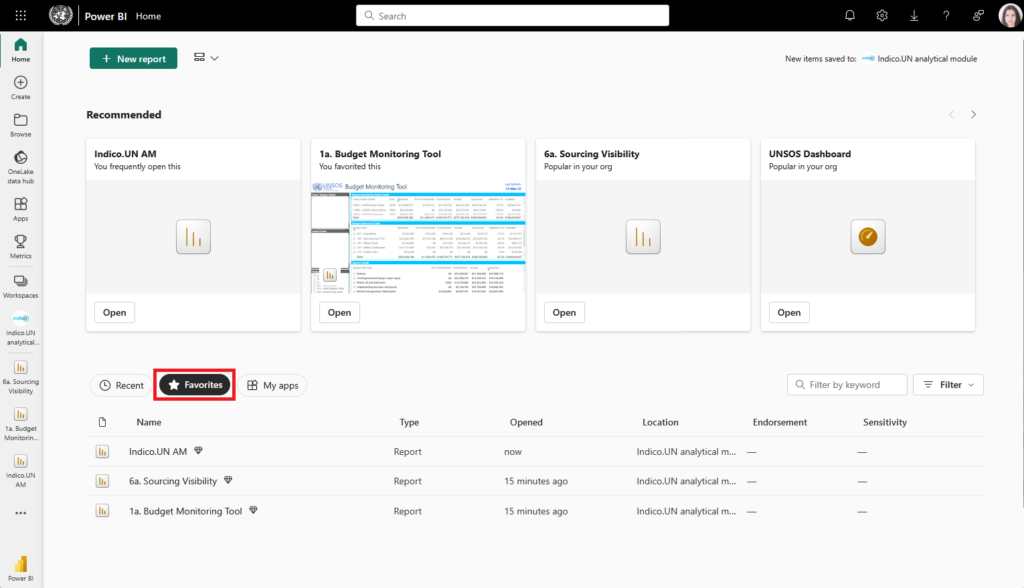
Task: Open 6a. Sourcing Visibility from list
Action: pyautogui.click(x=173, y=481)
